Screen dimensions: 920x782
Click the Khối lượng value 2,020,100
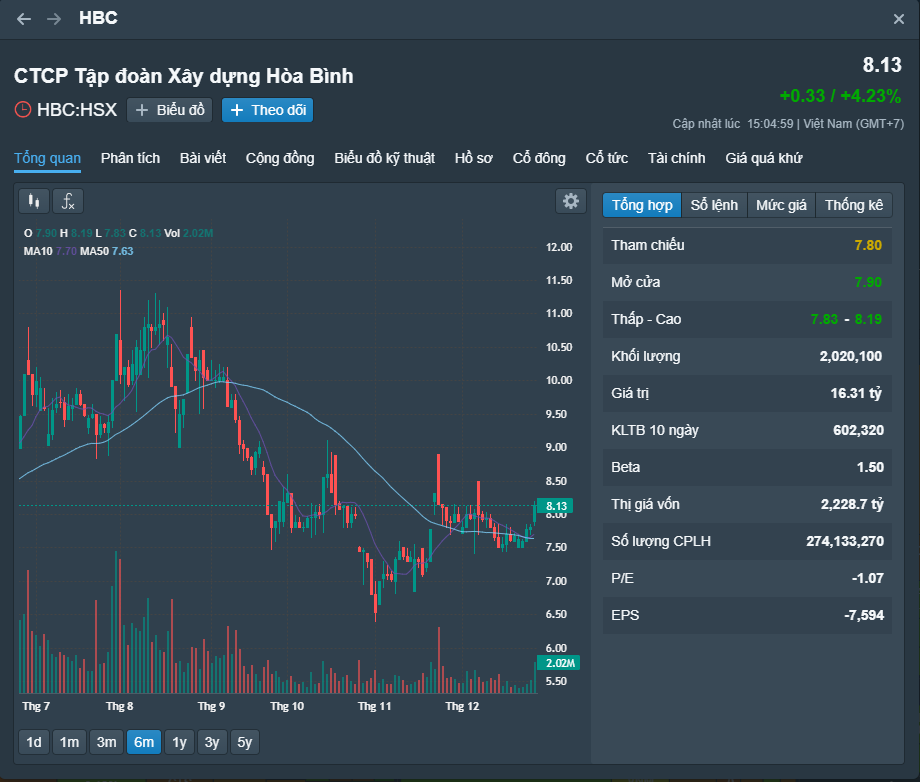point(850,356)
